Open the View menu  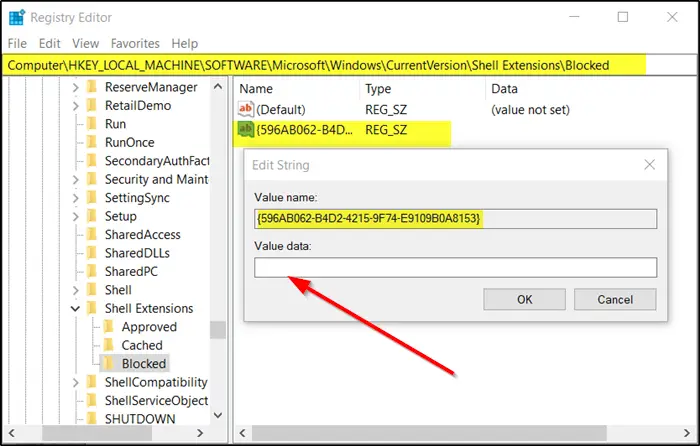[86, 43]
